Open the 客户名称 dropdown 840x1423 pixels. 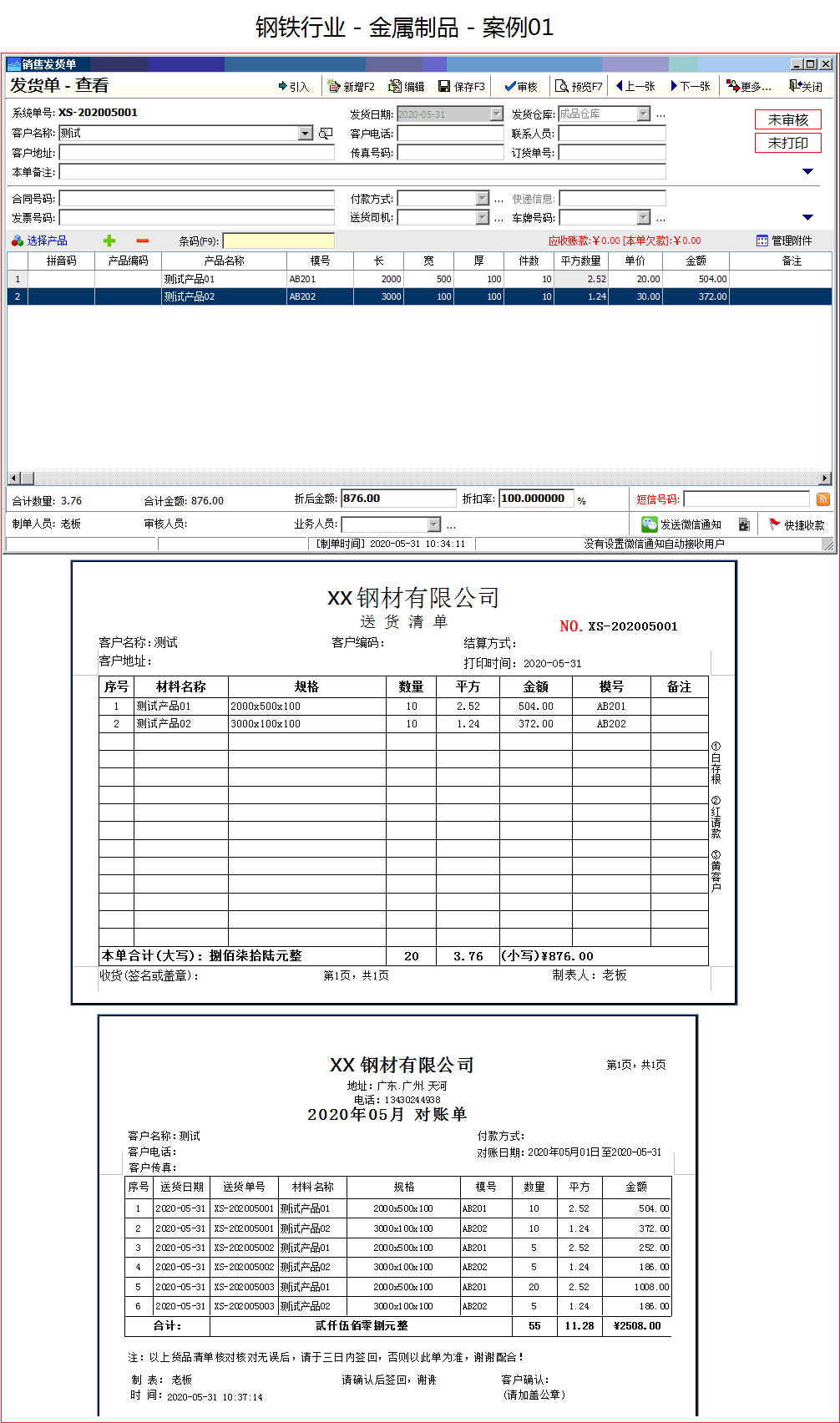pyautogui.click(x=306, y=134)
